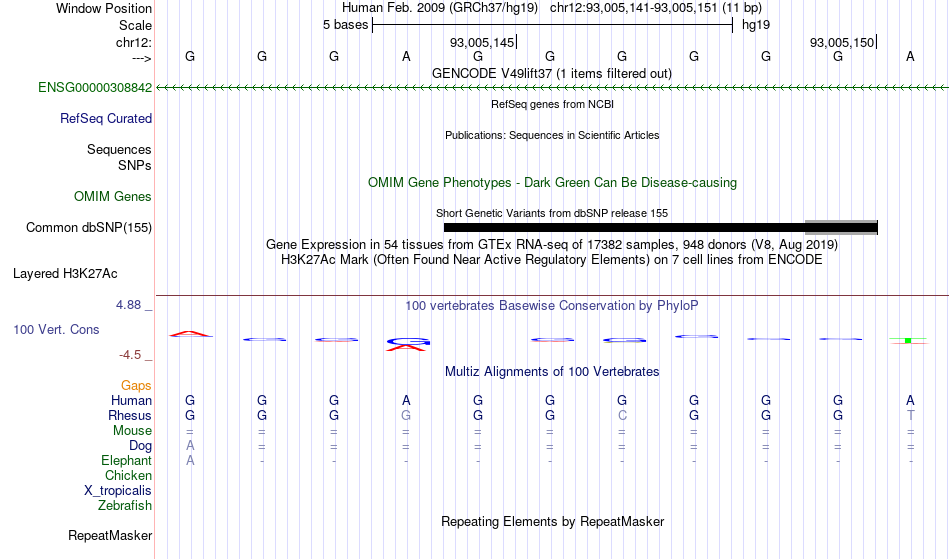
Task: Click the 93,005,150 position marker
Action: pyautogui.click(x=842, y=43)
